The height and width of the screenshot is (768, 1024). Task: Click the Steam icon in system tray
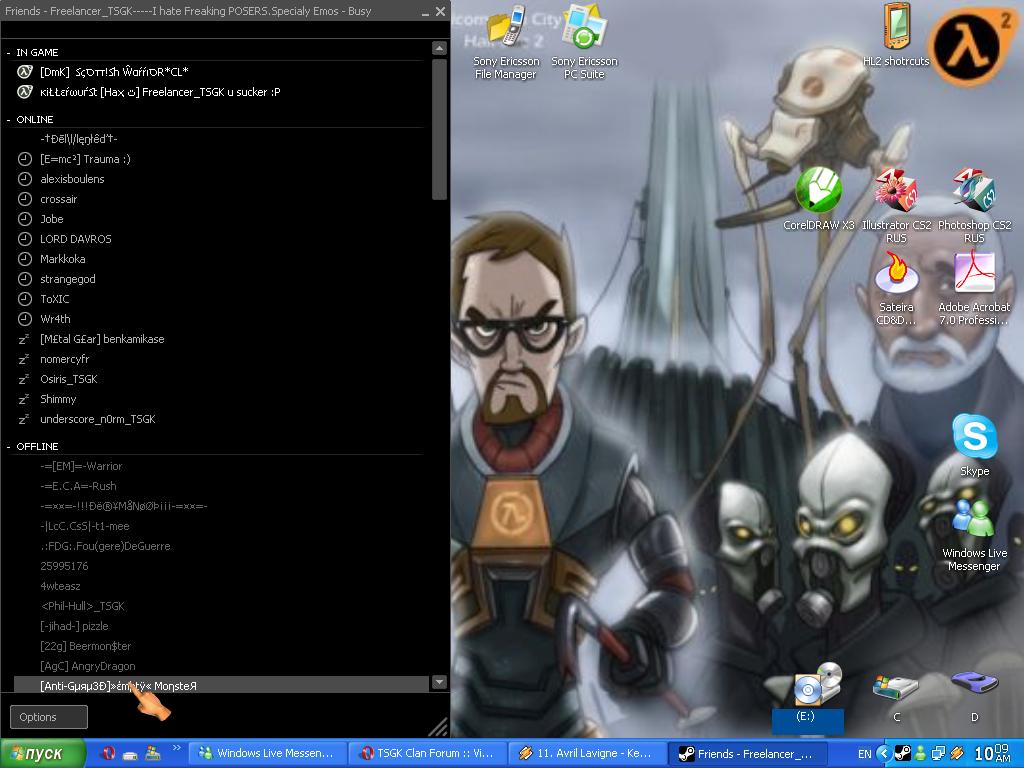click(902, 753)
